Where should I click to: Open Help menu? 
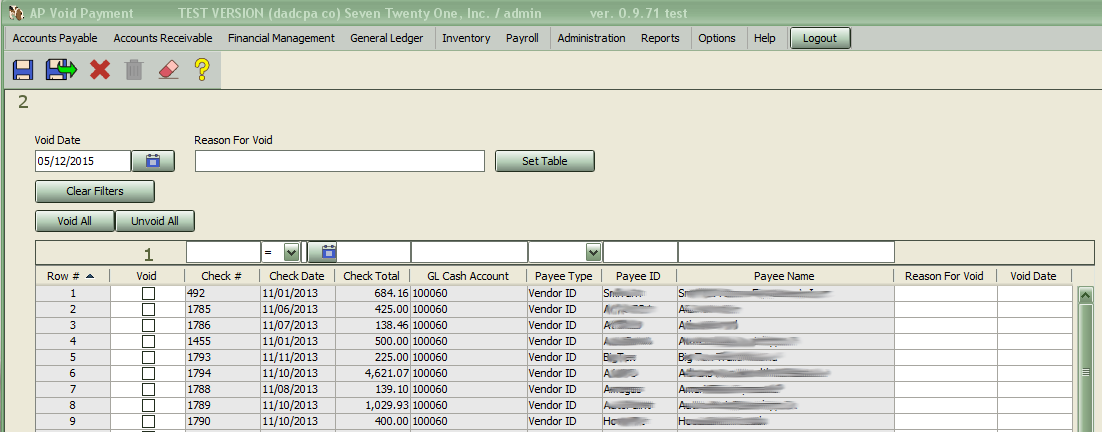(x=765, y=38)
